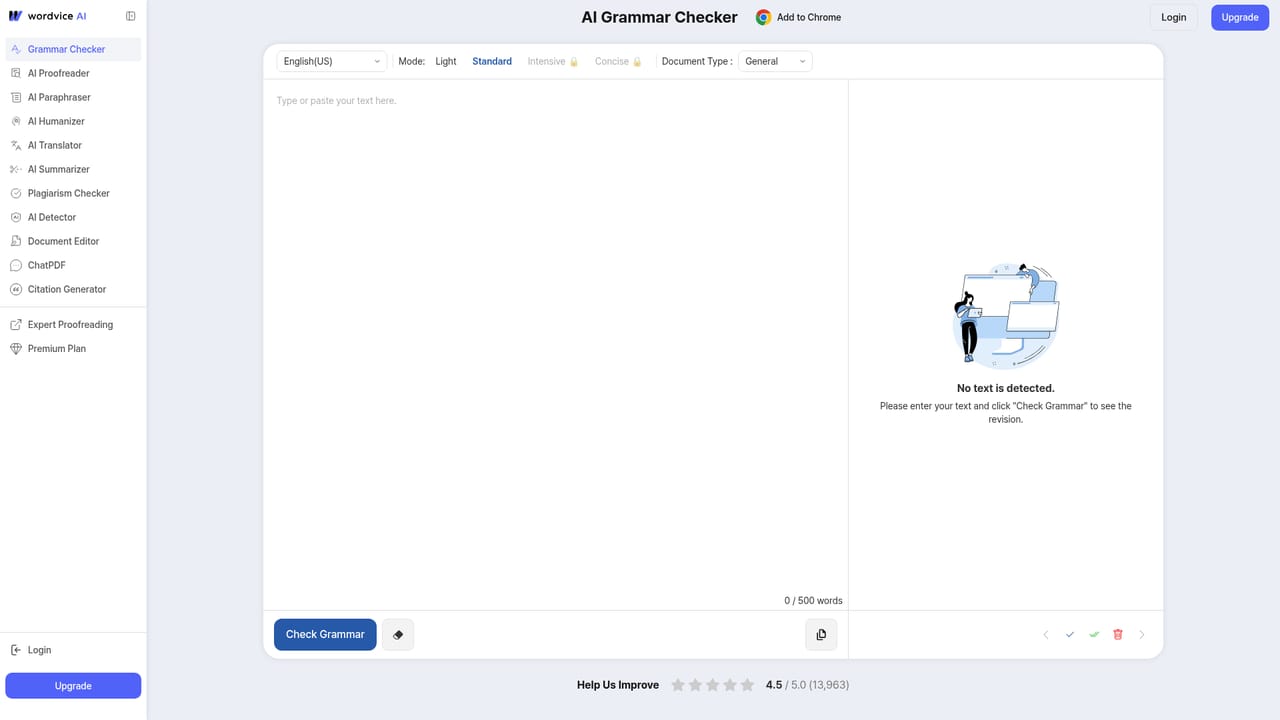Open Document Editor in the sidebar

(73, 241)
